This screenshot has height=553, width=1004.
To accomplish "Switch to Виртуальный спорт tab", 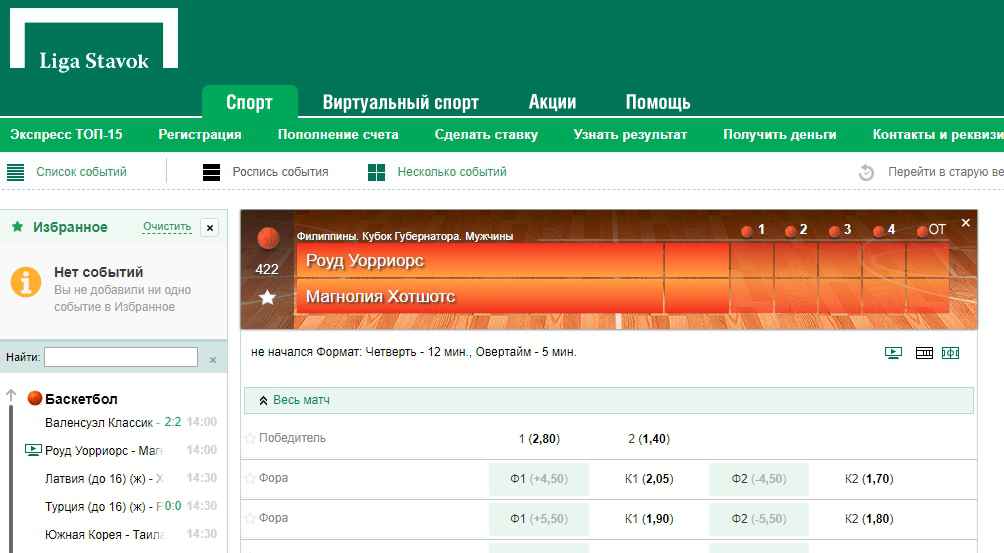I will coord(401,102).
